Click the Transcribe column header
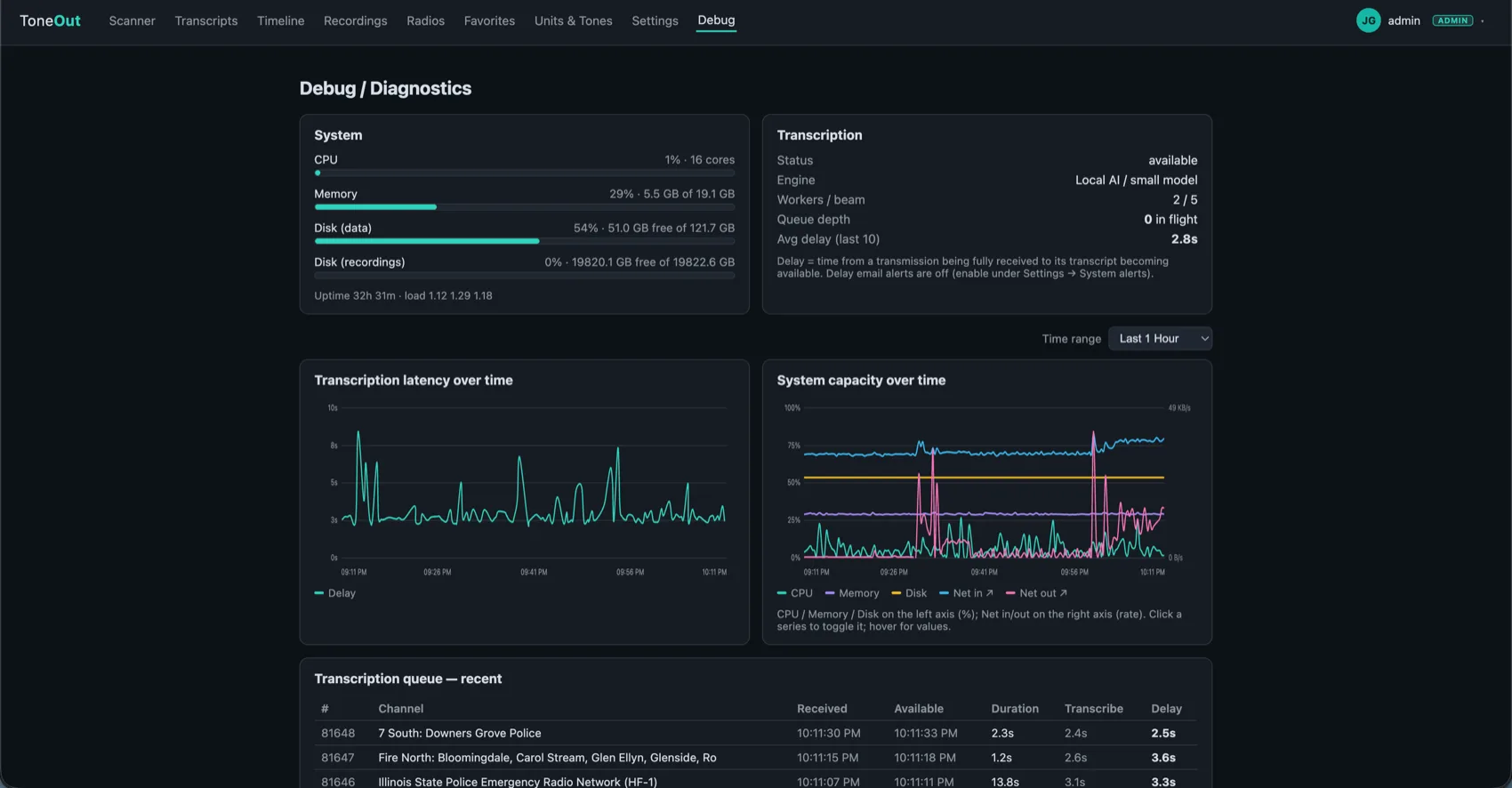1512x788 pixels. pos(1094,709)
